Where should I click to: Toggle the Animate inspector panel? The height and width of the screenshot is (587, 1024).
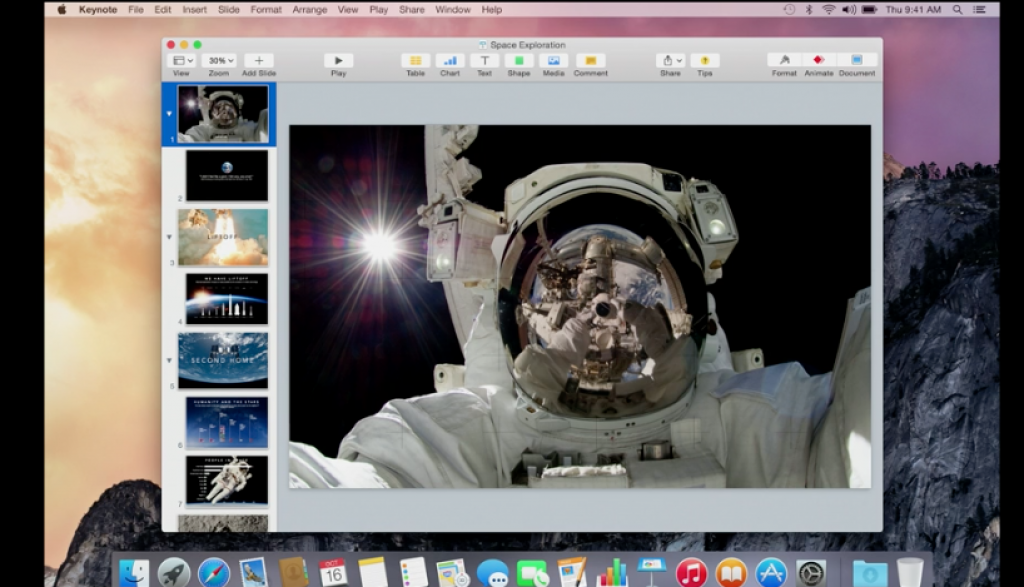point(818,61)
